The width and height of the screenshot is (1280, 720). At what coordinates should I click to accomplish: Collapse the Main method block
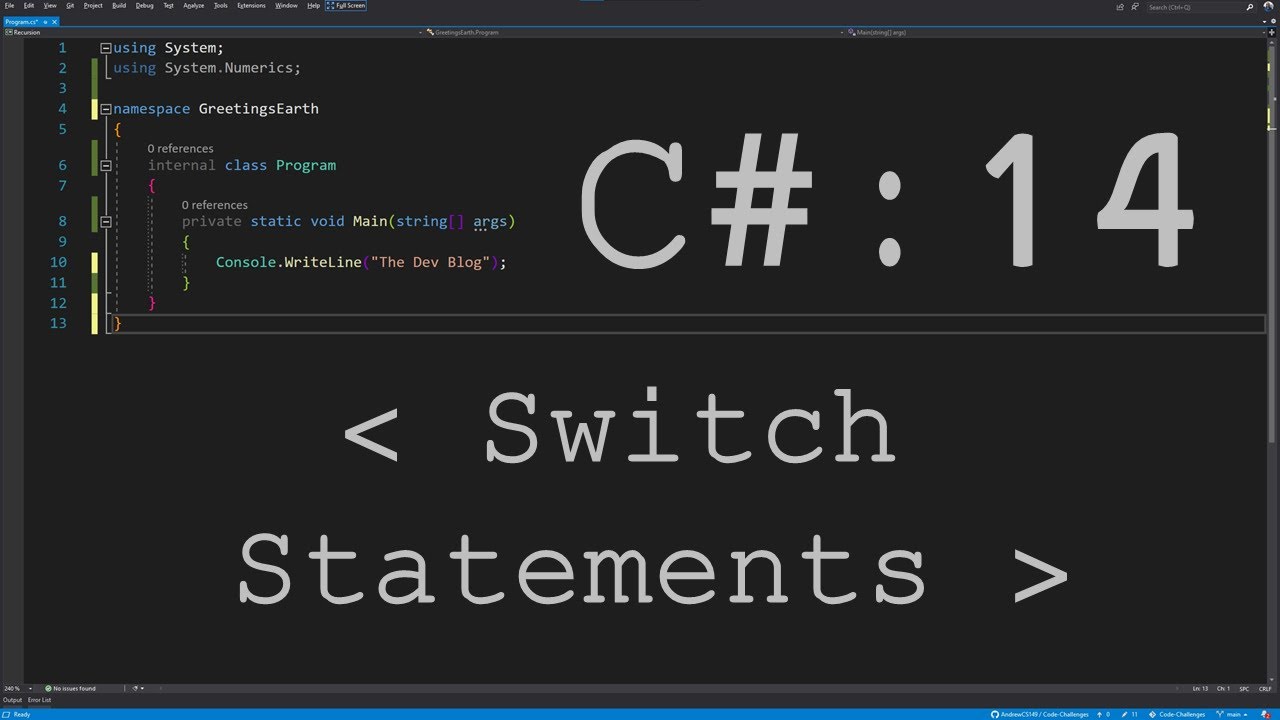105,222
